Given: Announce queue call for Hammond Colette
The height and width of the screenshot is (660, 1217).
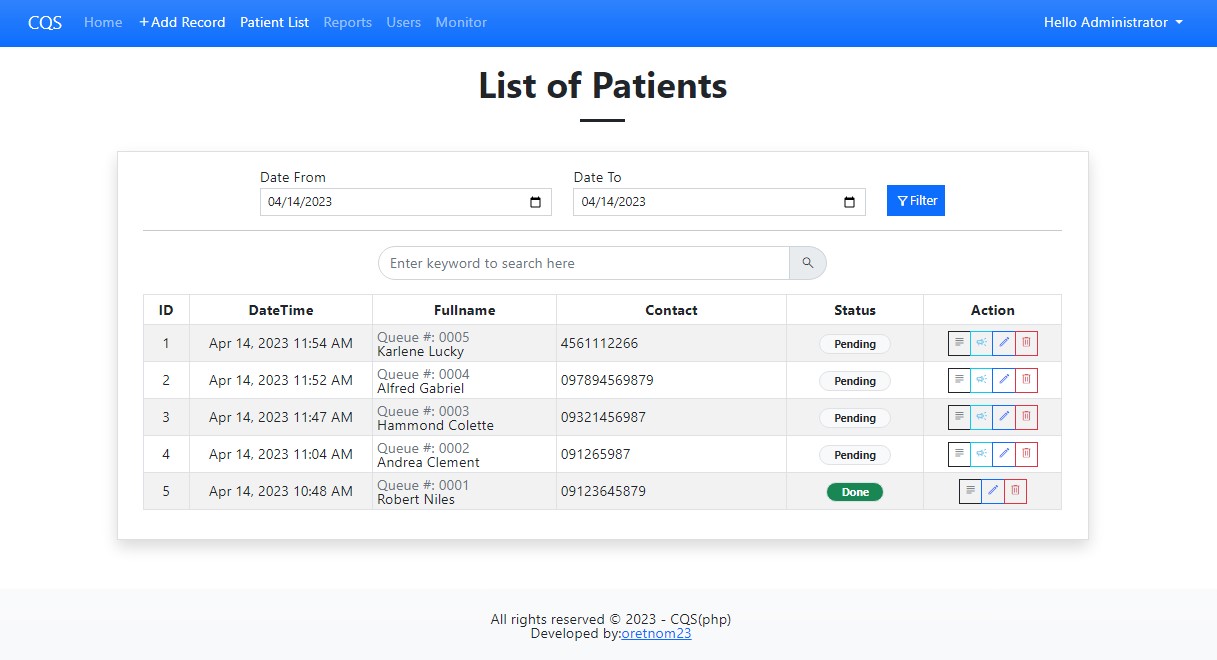Looking at the screenshot, I should (981, 417).
